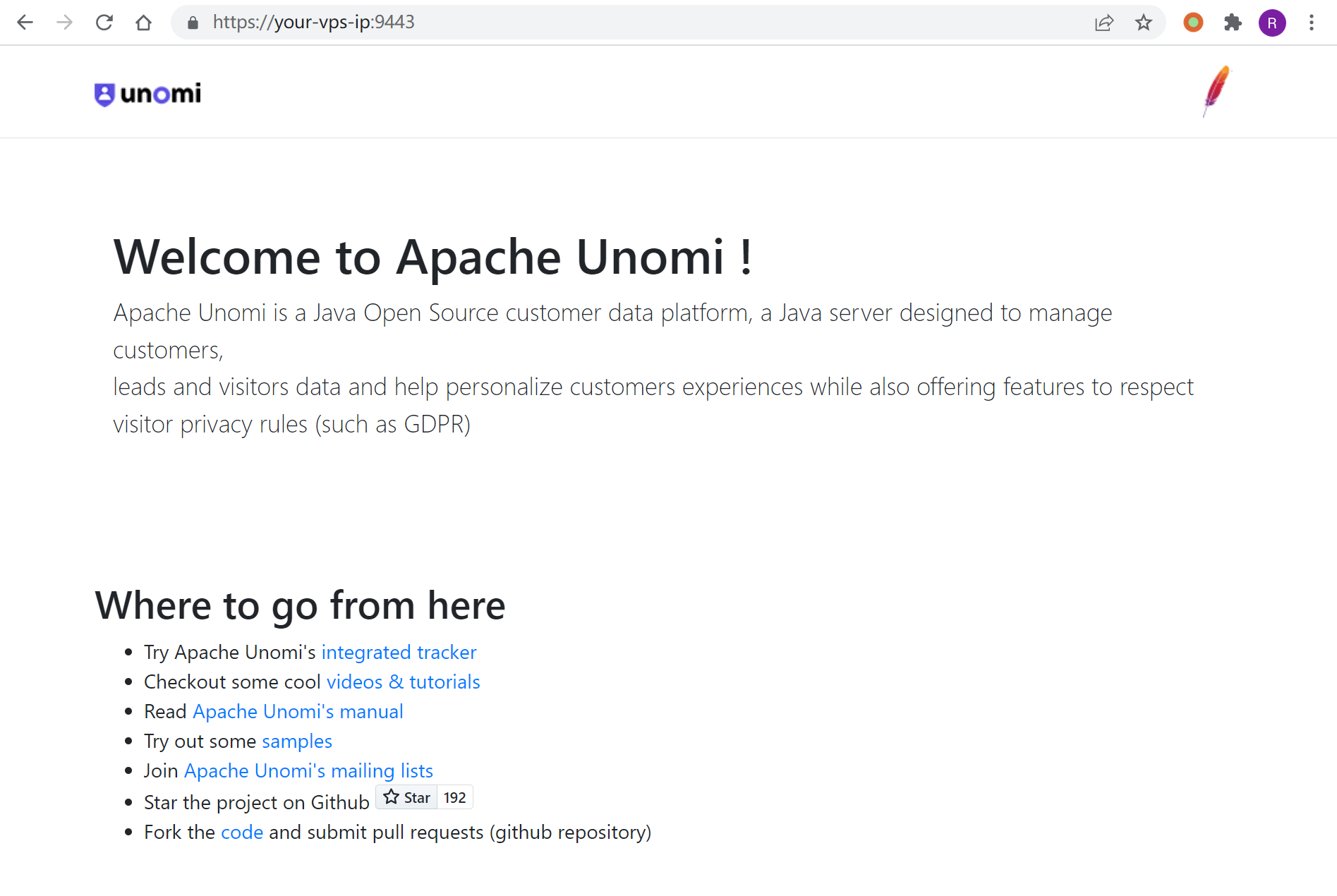
Task: Click the Unomi logo in header
Action: coord(148,94)
